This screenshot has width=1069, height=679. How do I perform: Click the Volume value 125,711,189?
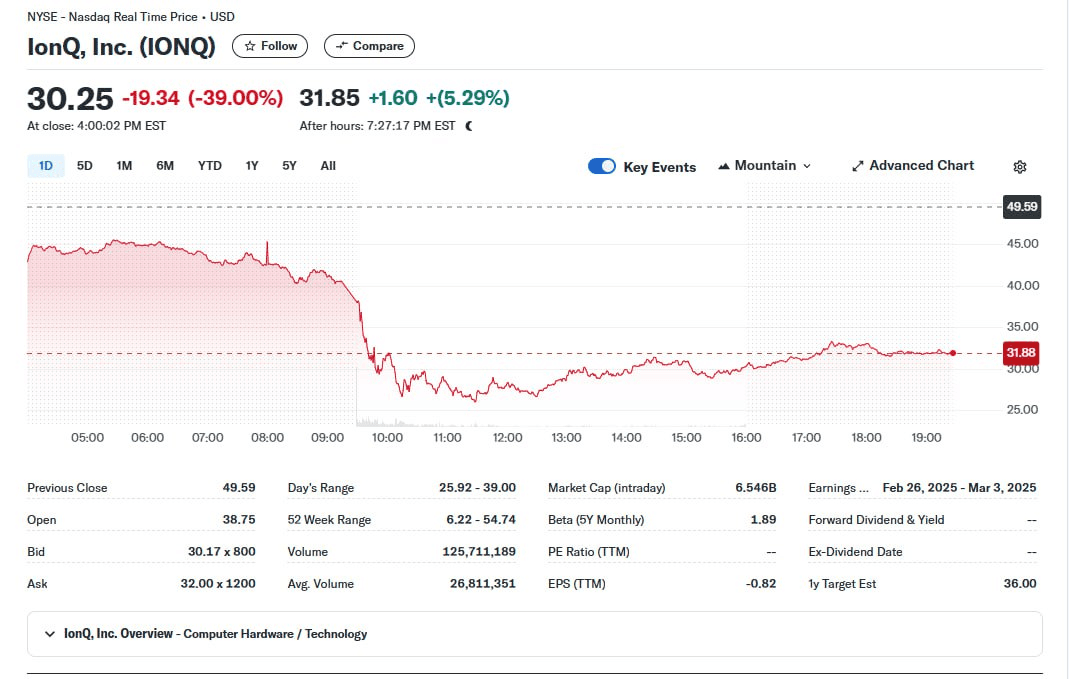point(479,552)
